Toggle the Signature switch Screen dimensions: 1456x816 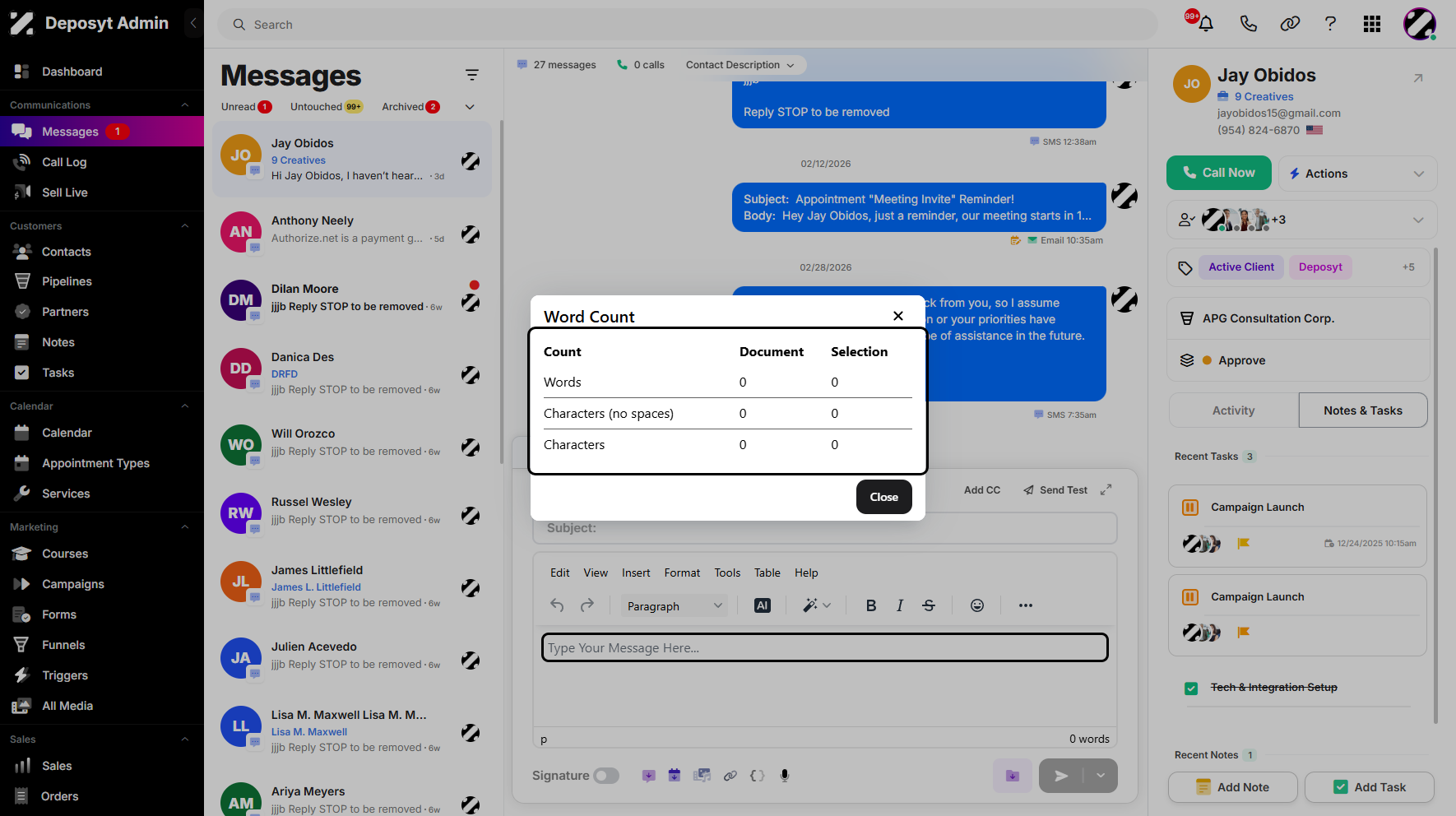(606, 776)
